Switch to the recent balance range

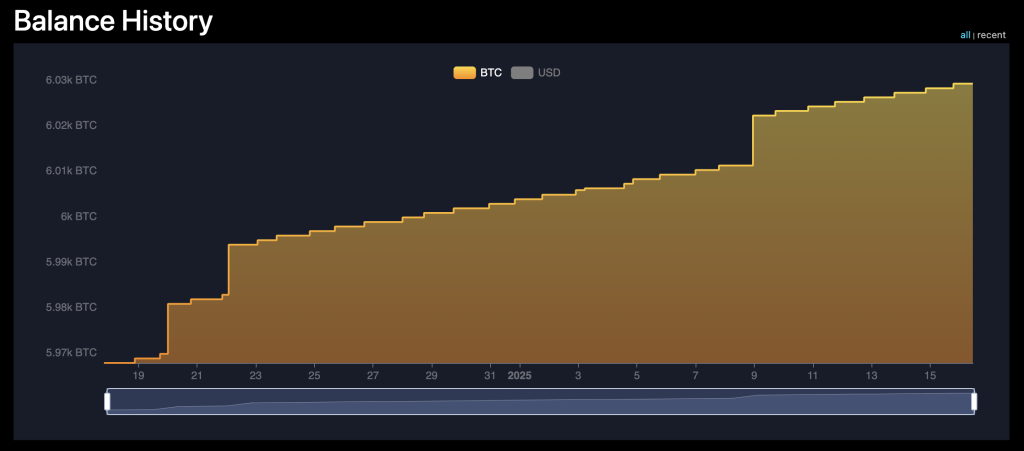(x=991, y=35)
